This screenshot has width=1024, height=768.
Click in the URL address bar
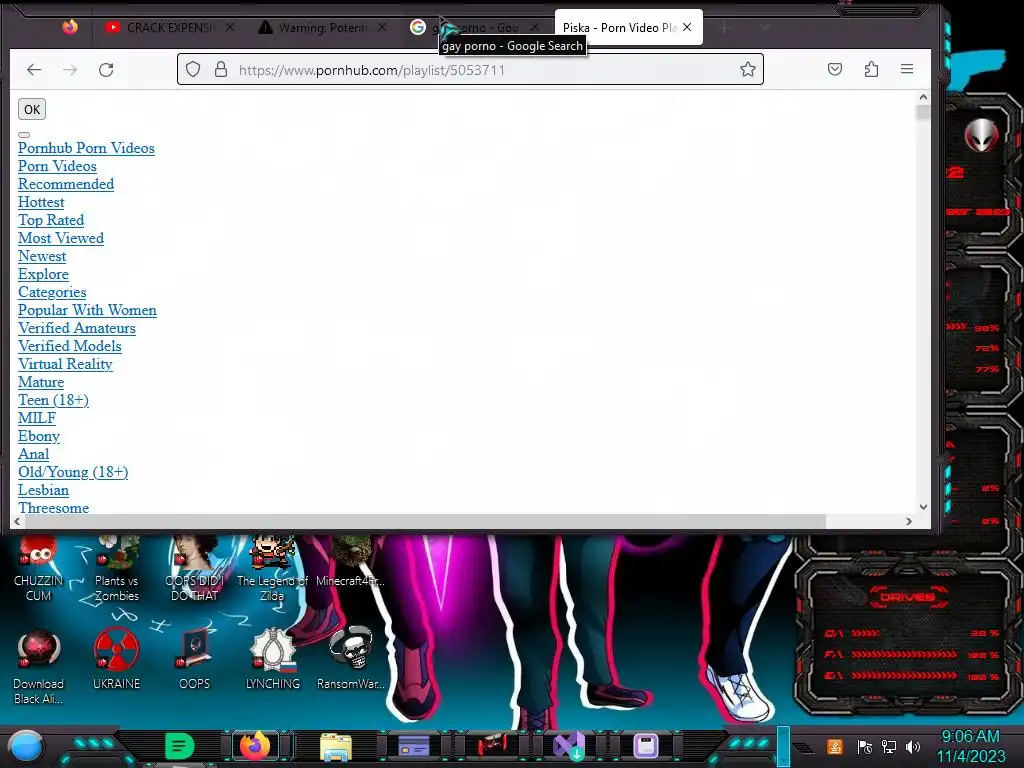click(470, 69)
